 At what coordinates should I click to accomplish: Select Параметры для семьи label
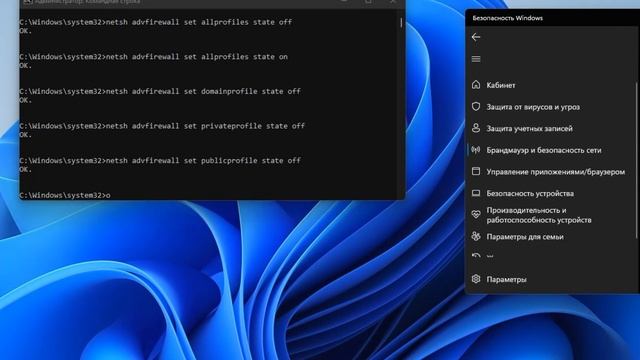(525, 237)
